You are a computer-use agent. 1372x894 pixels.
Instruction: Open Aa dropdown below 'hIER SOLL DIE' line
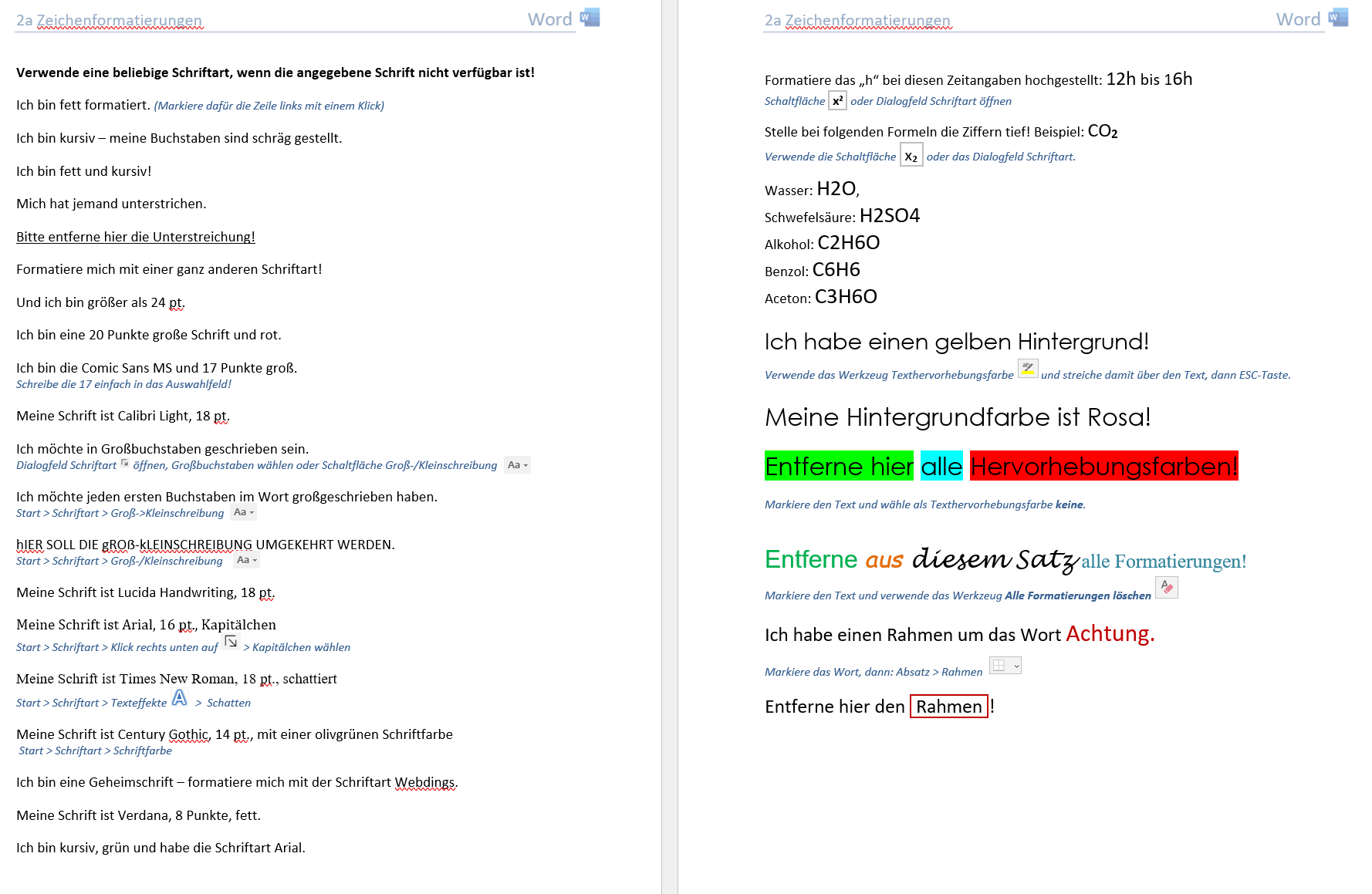click(x=247, y=560)
